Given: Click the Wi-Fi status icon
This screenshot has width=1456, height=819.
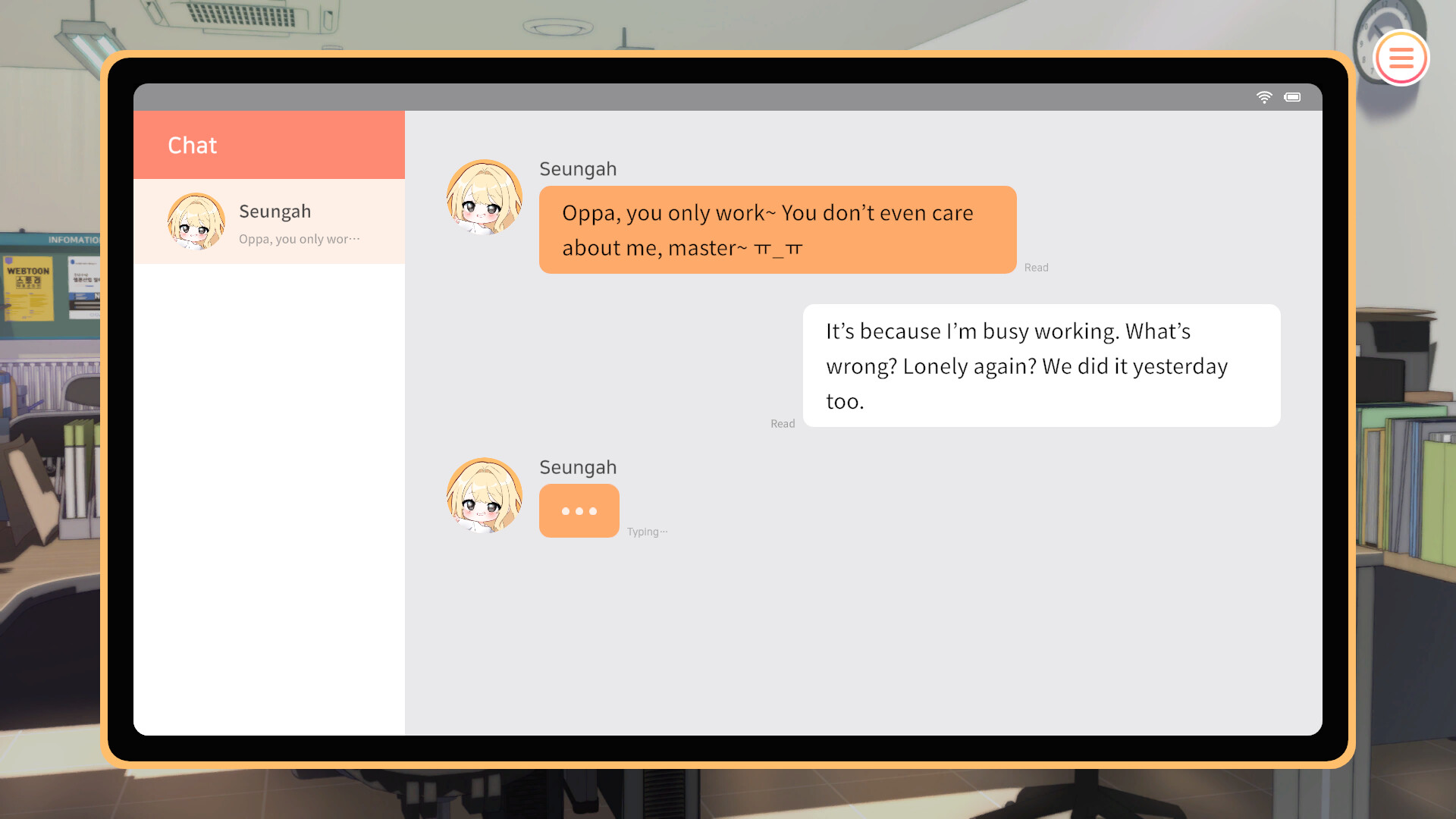Looking at the screenshot, I should (x=1264, y=97).
